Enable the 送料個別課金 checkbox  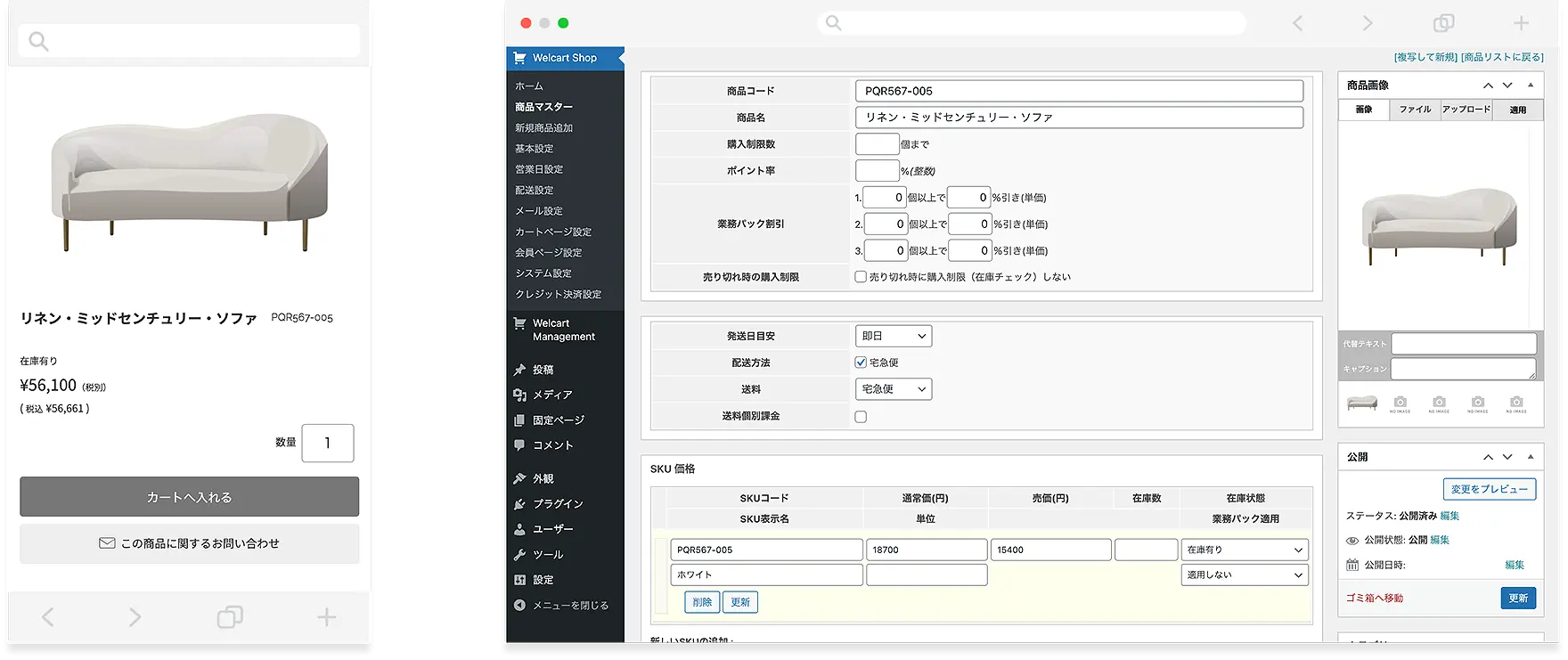(x=861, y=417)
